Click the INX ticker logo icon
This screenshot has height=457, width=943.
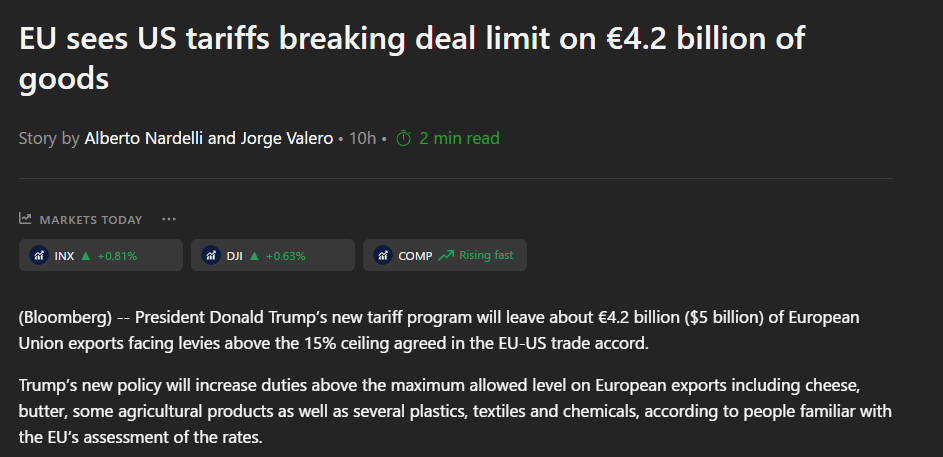click(x=39, y=255)
